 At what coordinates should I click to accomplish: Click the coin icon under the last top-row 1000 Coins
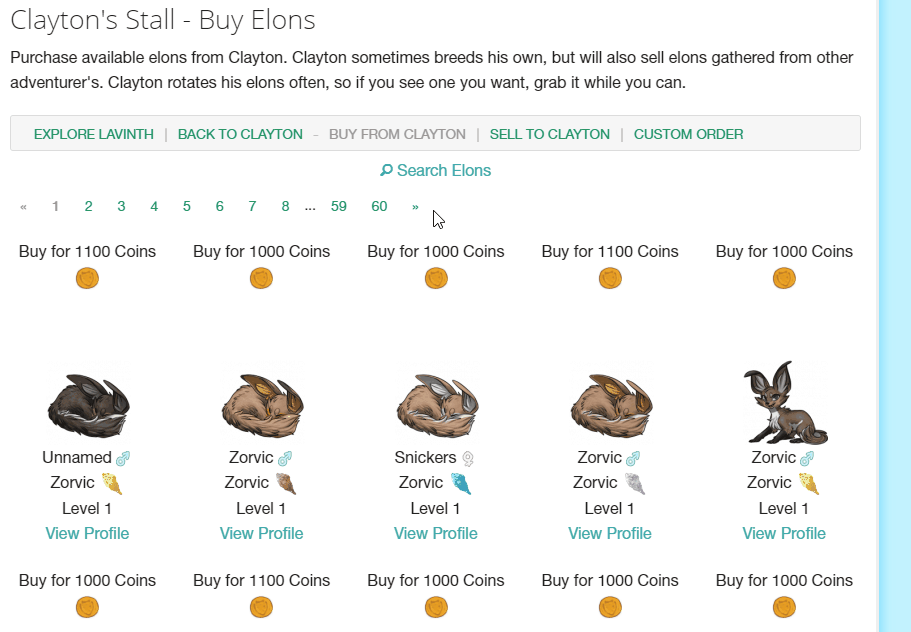click(784, 278)
